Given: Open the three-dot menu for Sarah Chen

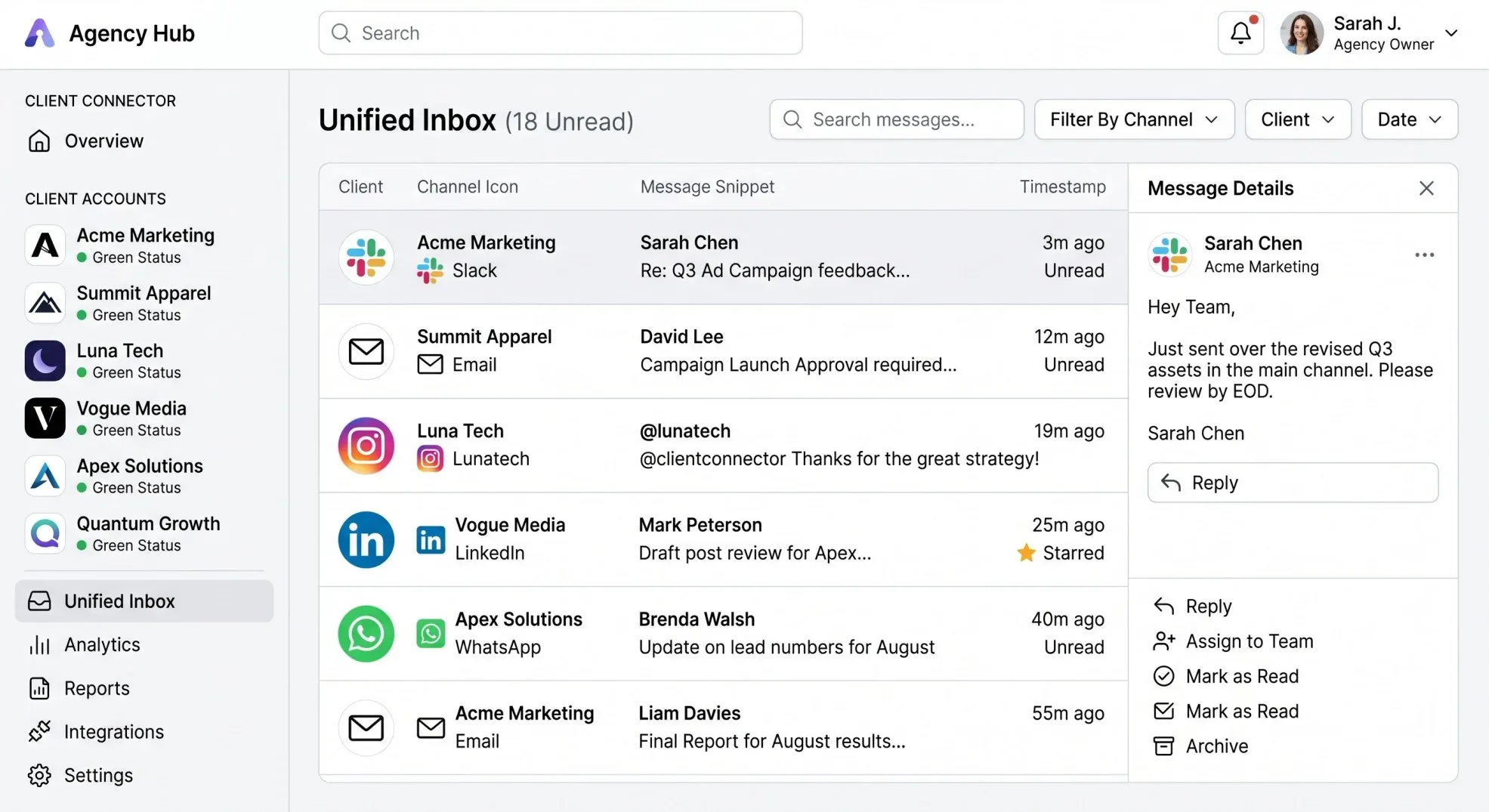Looking at the screenshot, I should tap(1424, 255).
